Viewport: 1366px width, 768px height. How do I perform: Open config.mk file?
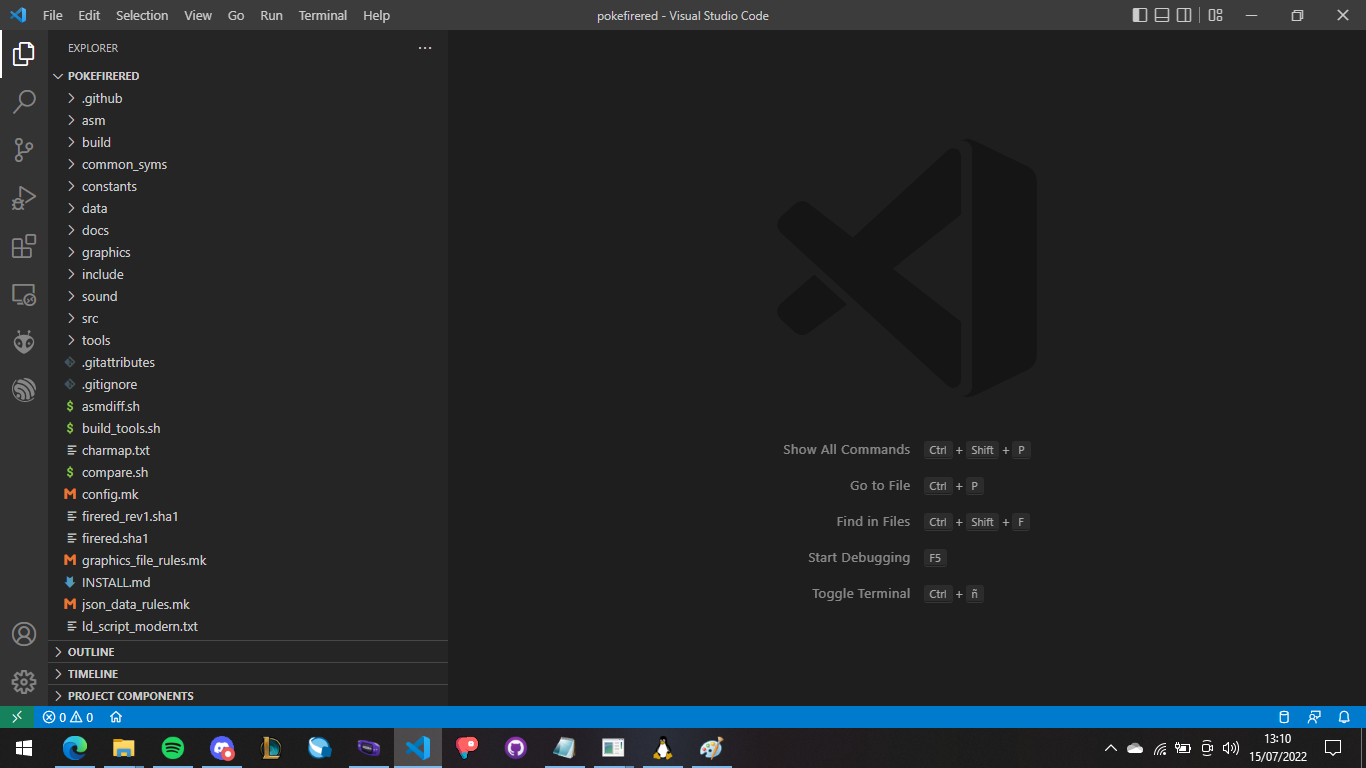pyautogui.click(x=110, y=494)
